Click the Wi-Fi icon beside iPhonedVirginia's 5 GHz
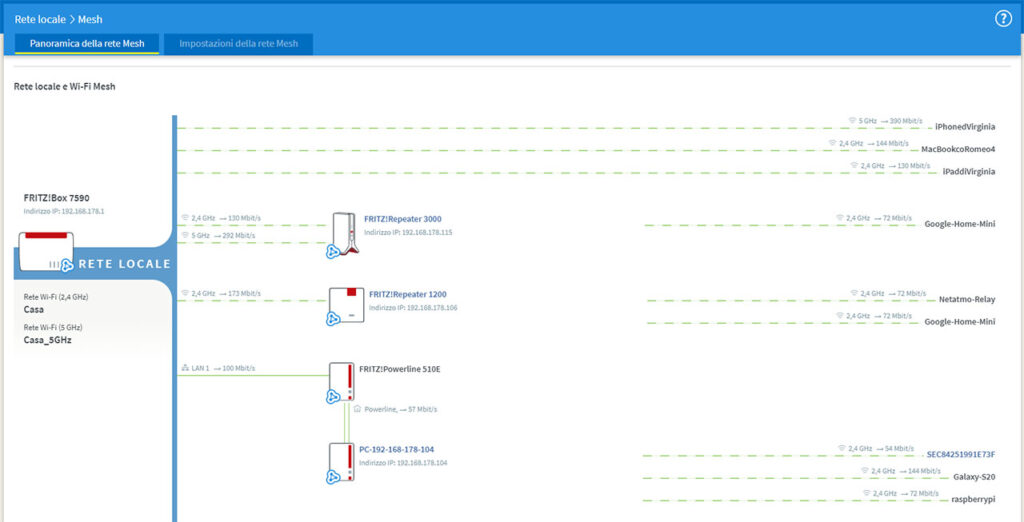 (852, 120)
